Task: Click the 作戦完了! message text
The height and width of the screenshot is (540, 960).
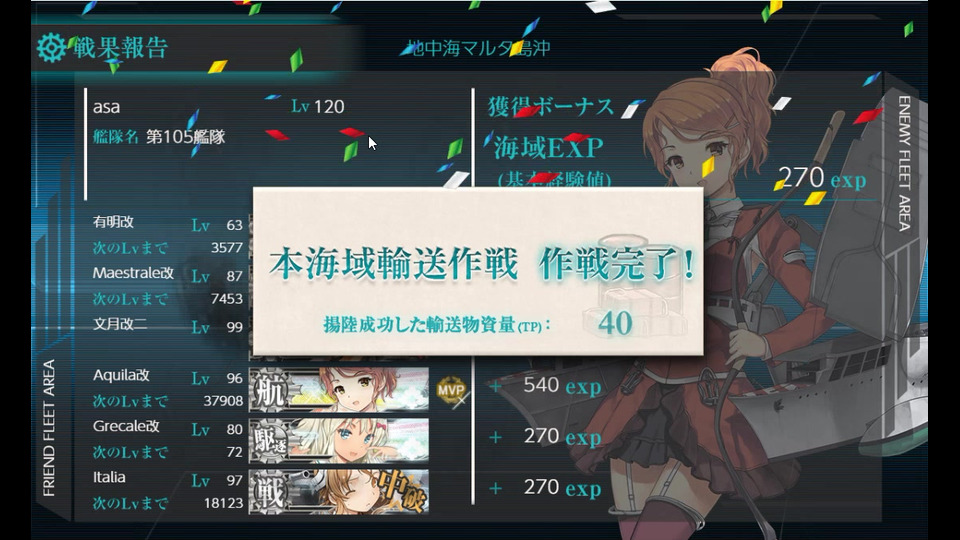Action: 617,264
